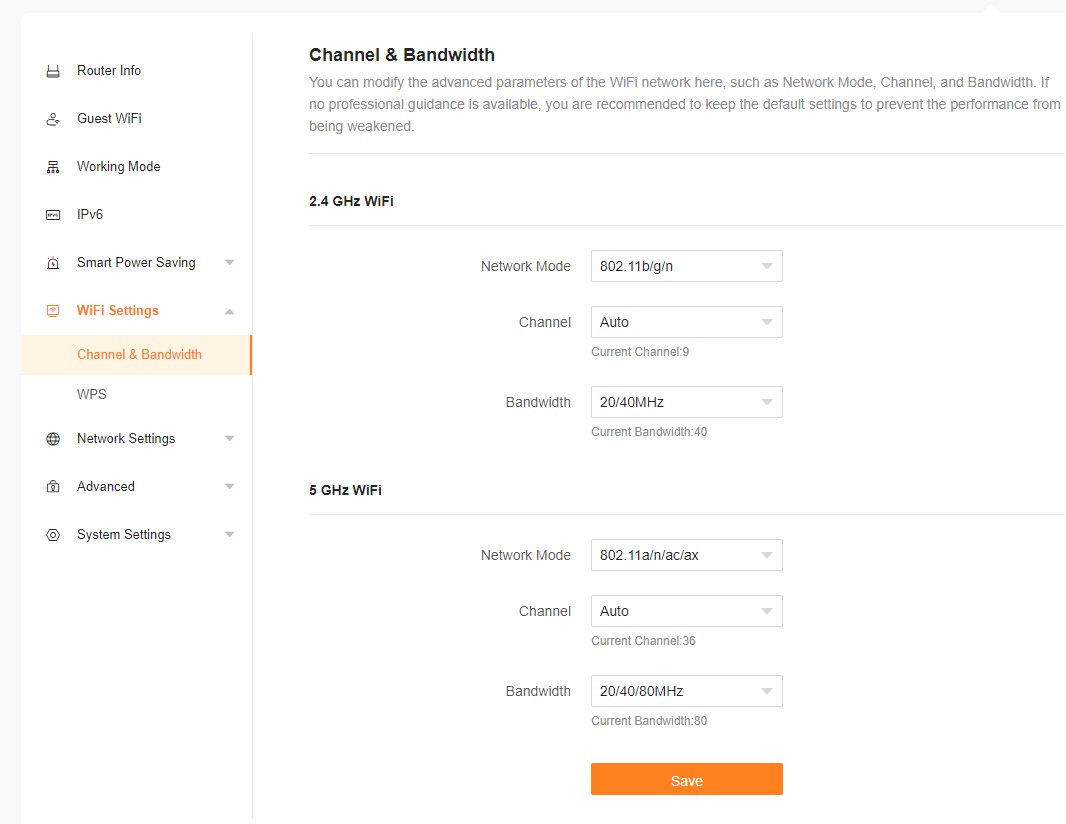
Task: Select the WPS submenu item
Action: 92,394
